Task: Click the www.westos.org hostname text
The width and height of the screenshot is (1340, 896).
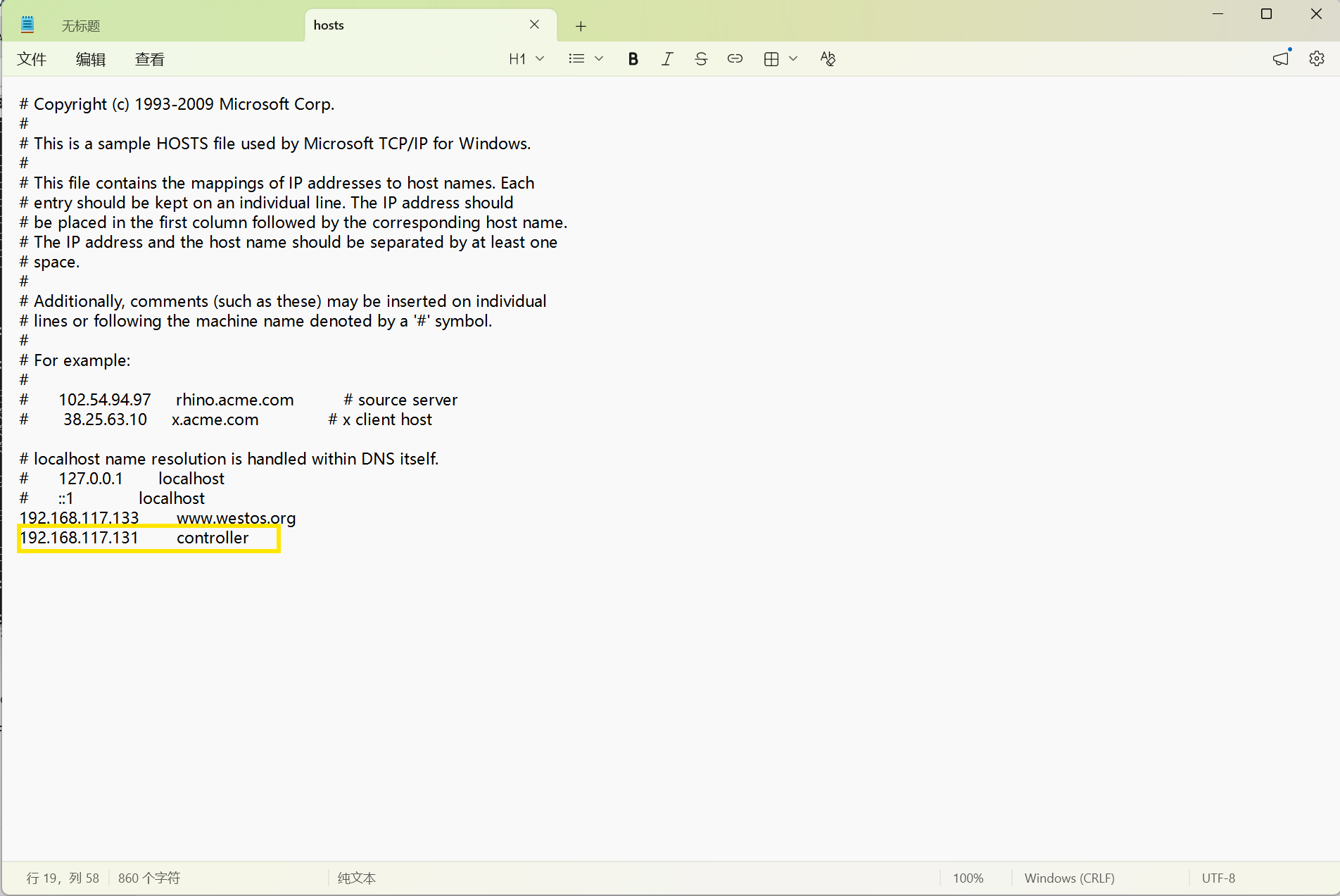Action: pos(236,519)
